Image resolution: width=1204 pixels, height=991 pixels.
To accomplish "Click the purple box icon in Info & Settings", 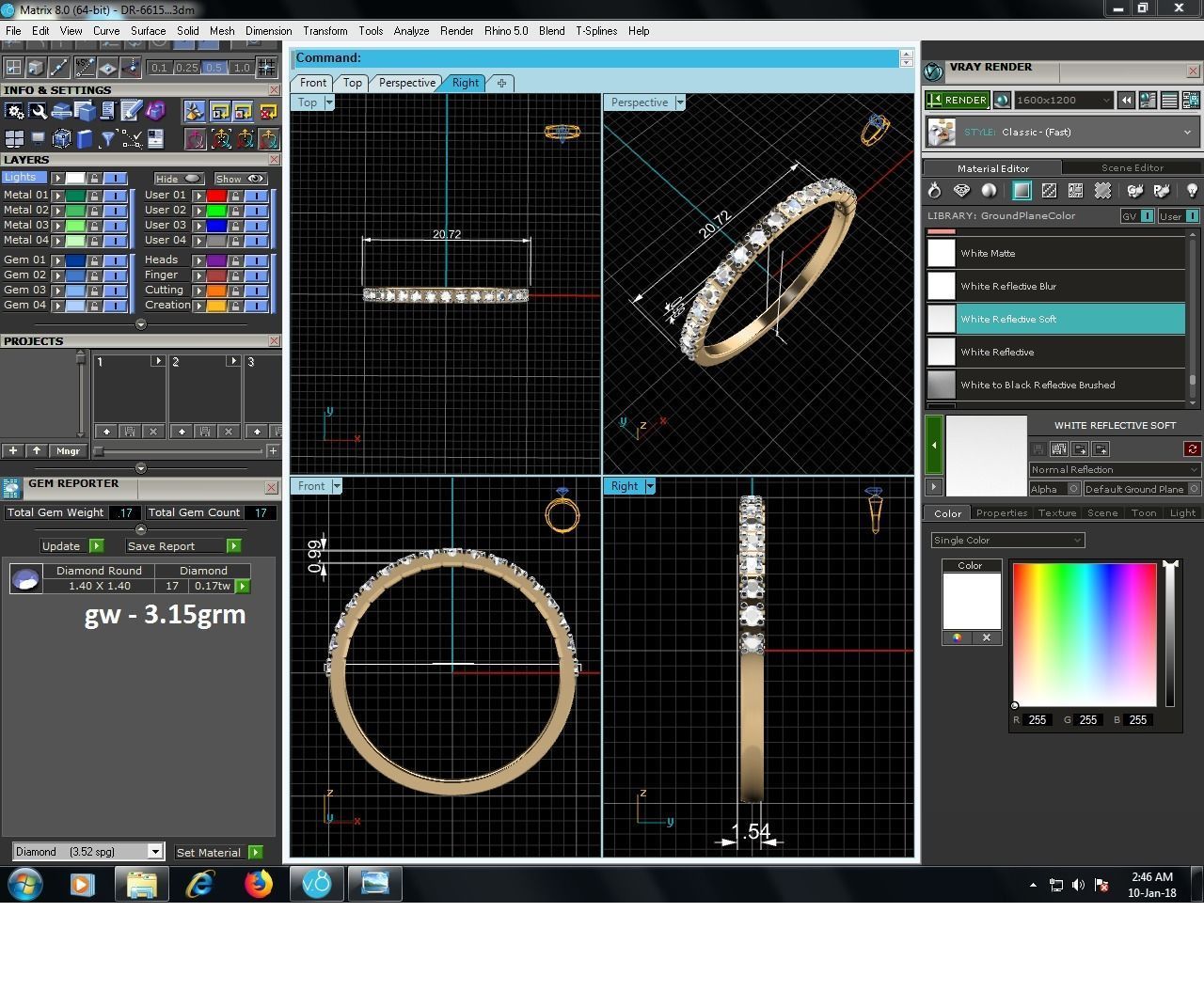I will (155, 111).
